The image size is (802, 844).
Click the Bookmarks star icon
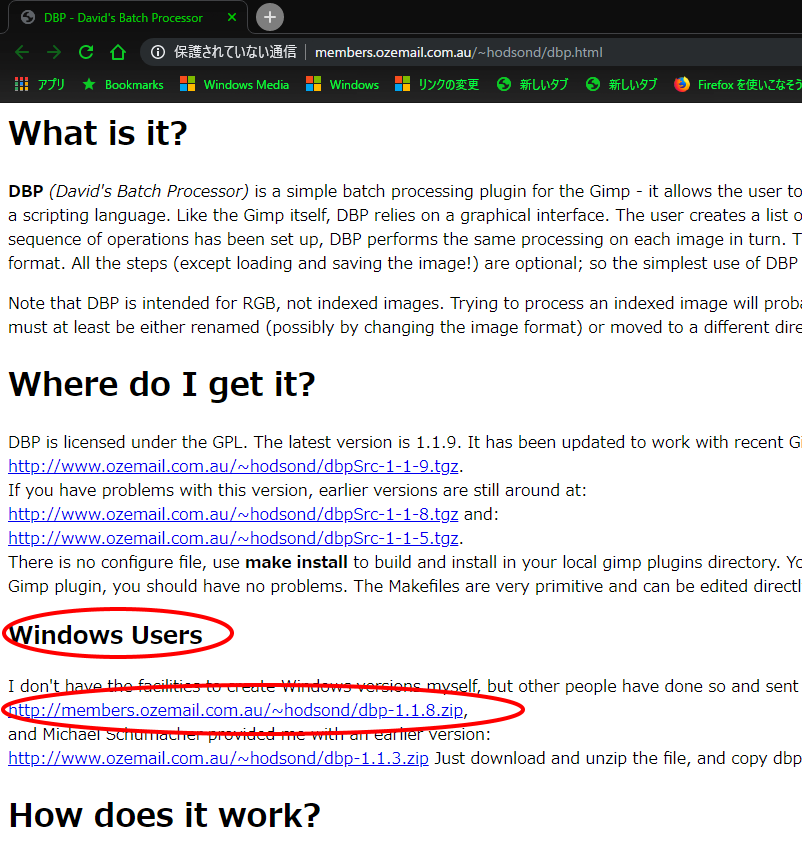[x=89, y=85]
